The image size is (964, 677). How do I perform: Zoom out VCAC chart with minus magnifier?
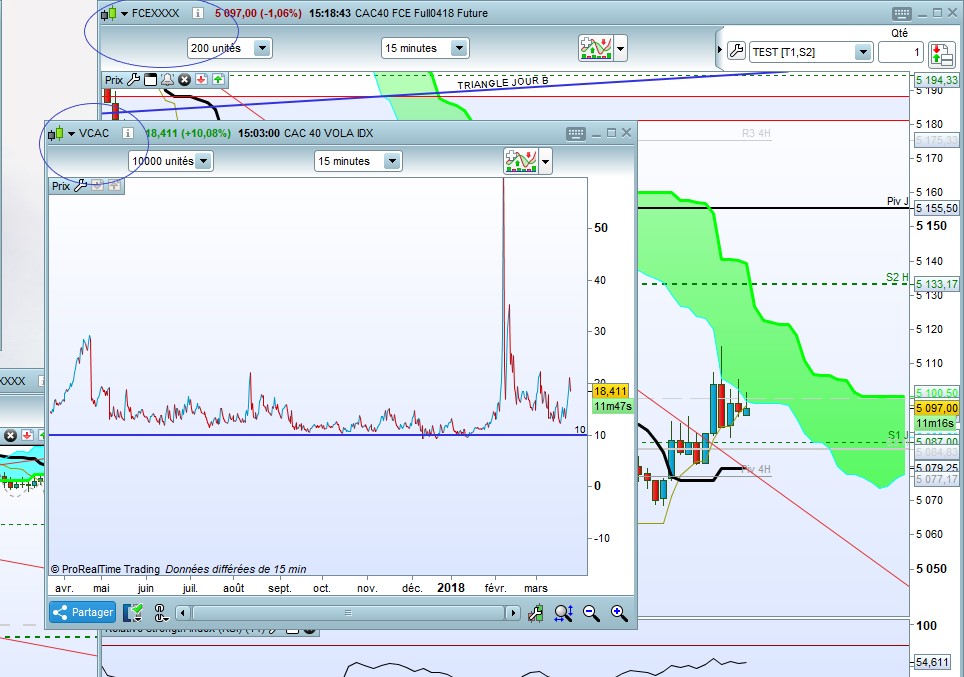591,613
